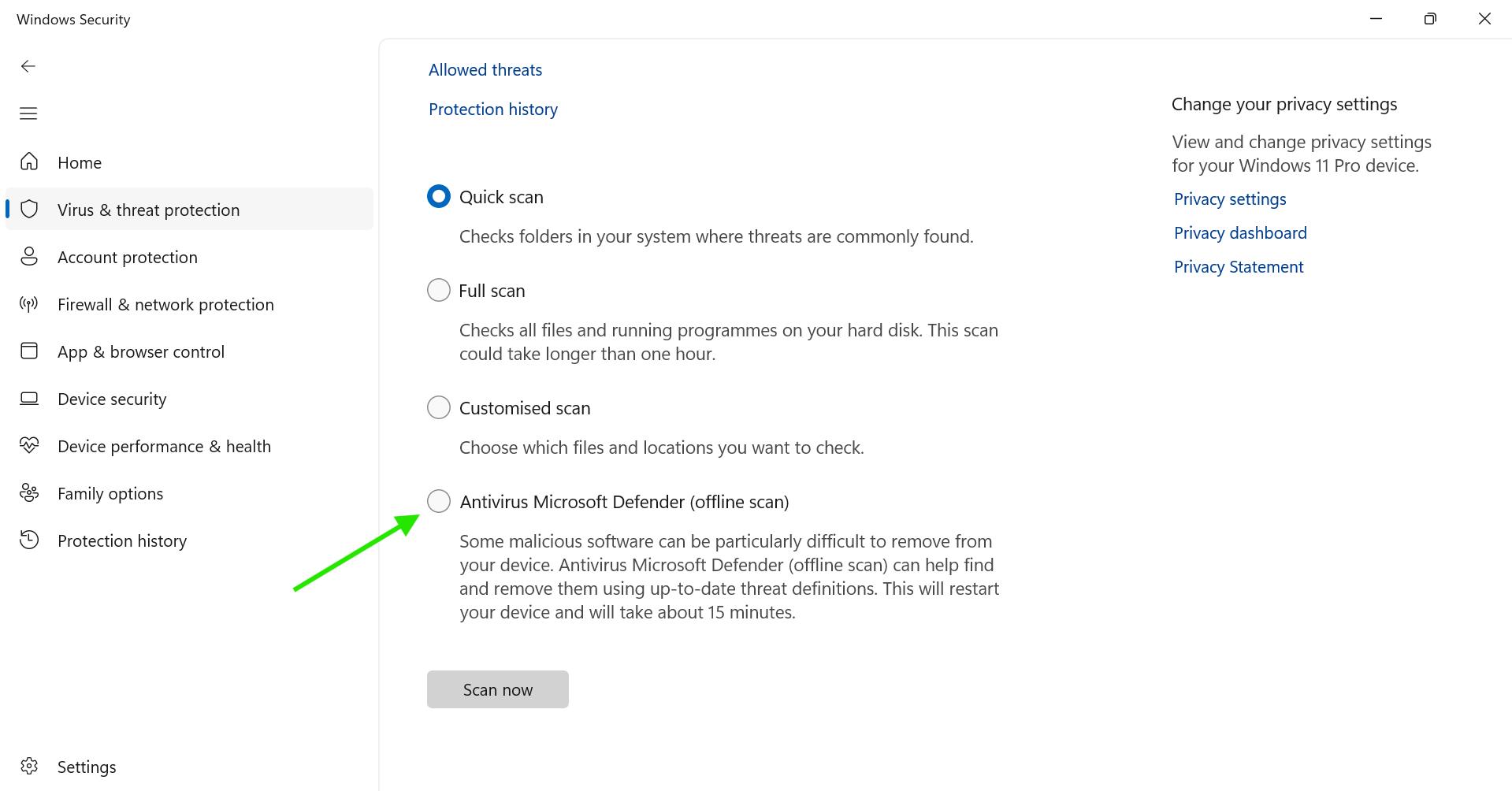Open the Privacy dashboard link
Screen dimensions: 1512x791
coord(1240,232)
